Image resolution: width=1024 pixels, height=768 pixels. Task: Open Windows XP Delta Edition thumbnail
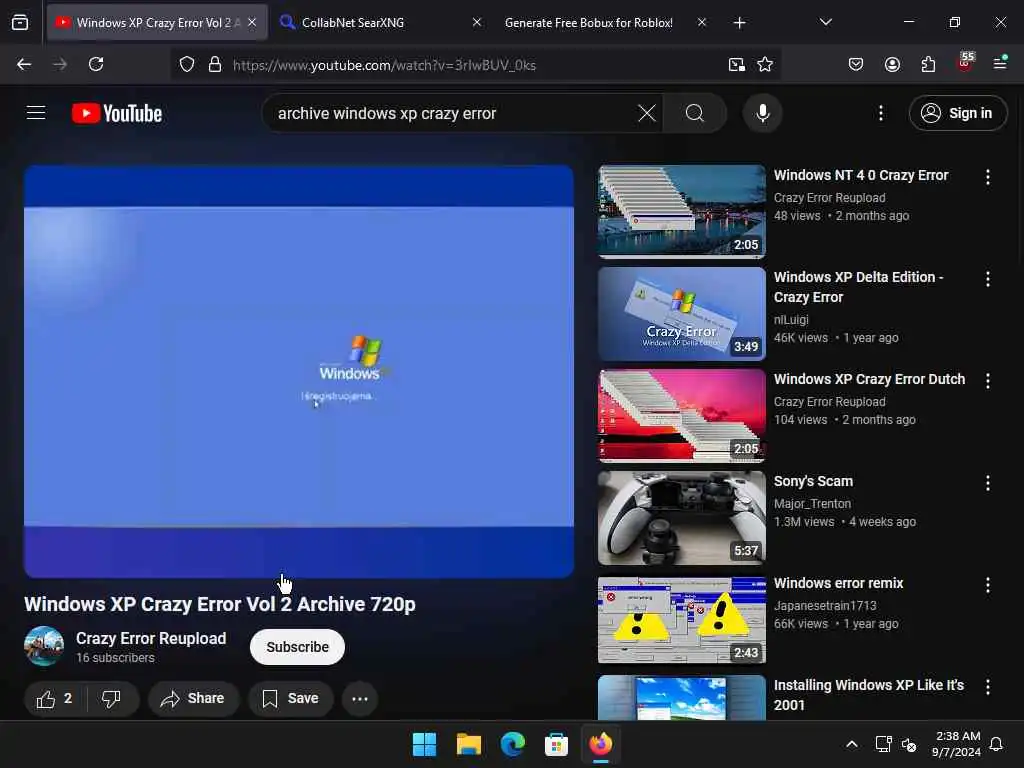pos(682,313)
